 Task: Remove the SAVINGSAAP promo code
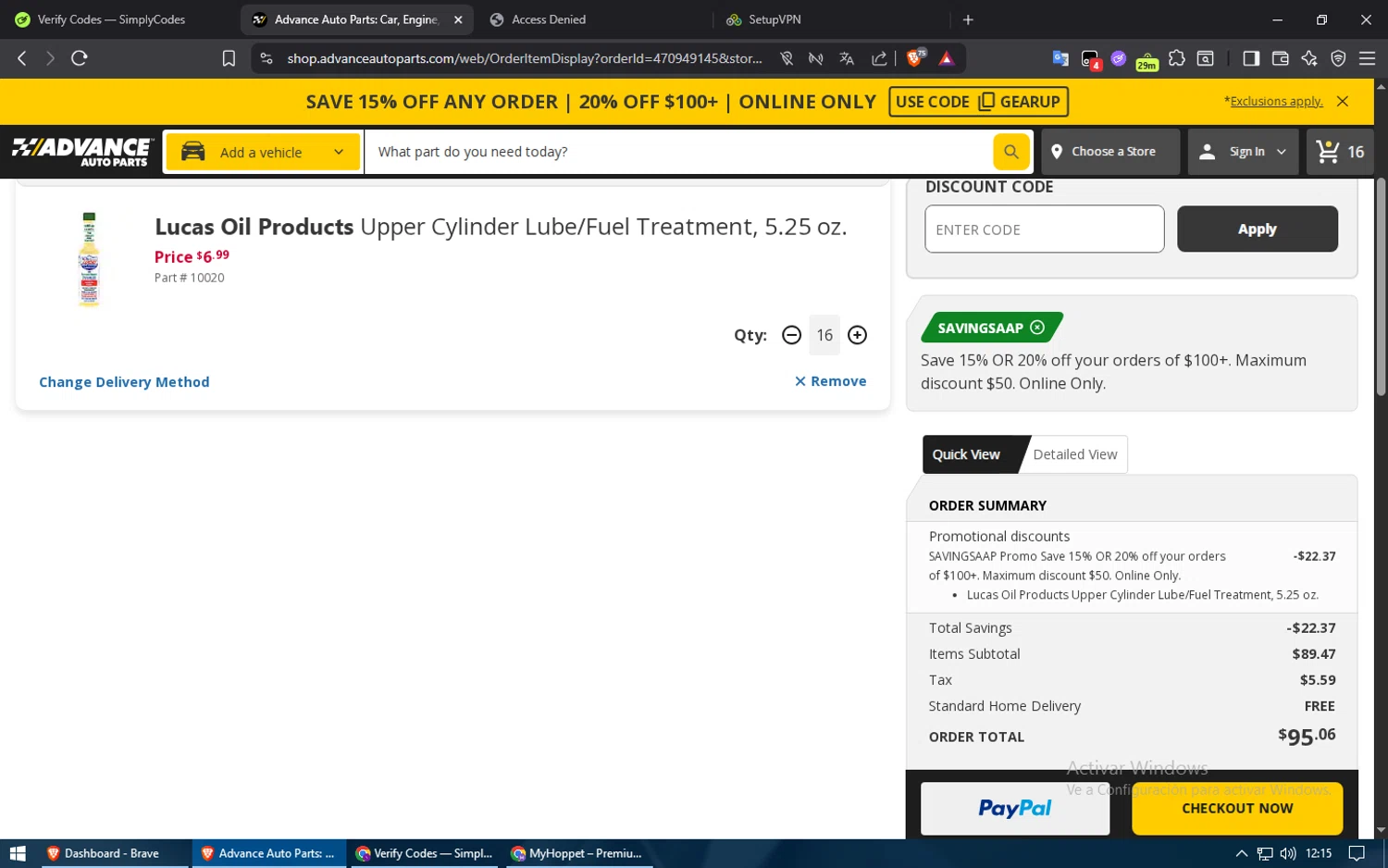point(1037,328)
